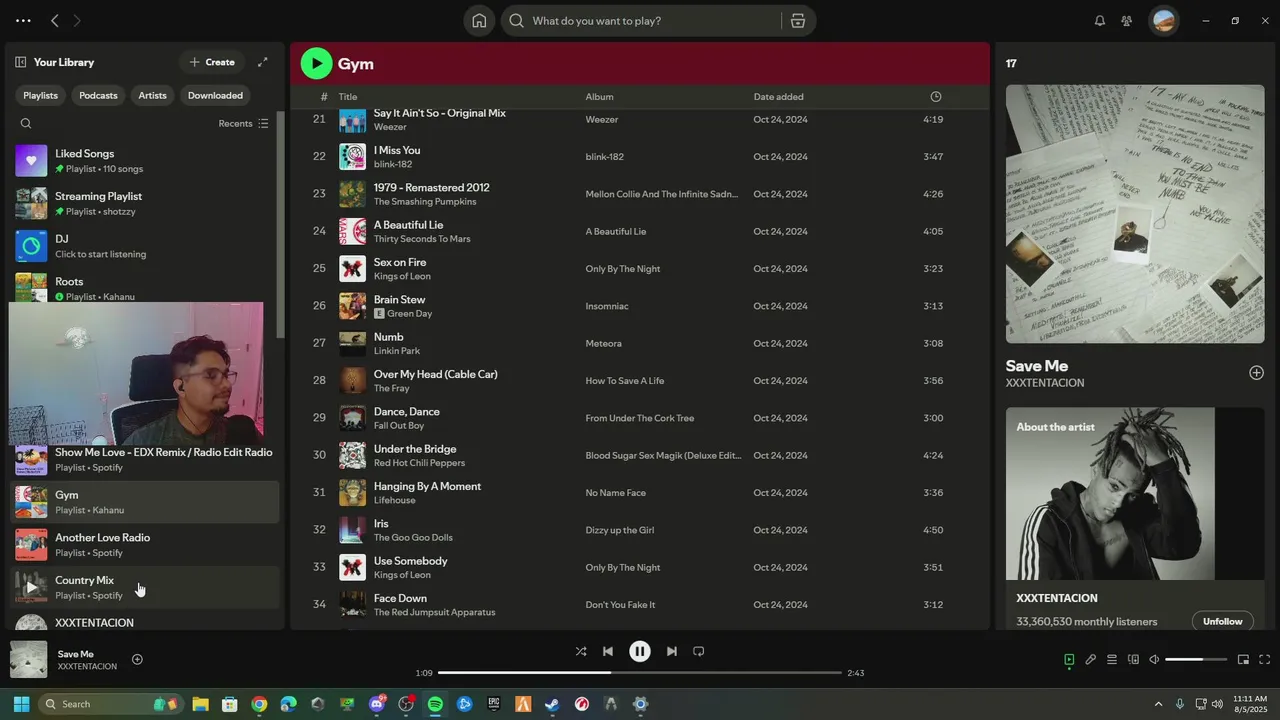Filter library by Podcasts
1280x720 pixels.
click(98, 96)
